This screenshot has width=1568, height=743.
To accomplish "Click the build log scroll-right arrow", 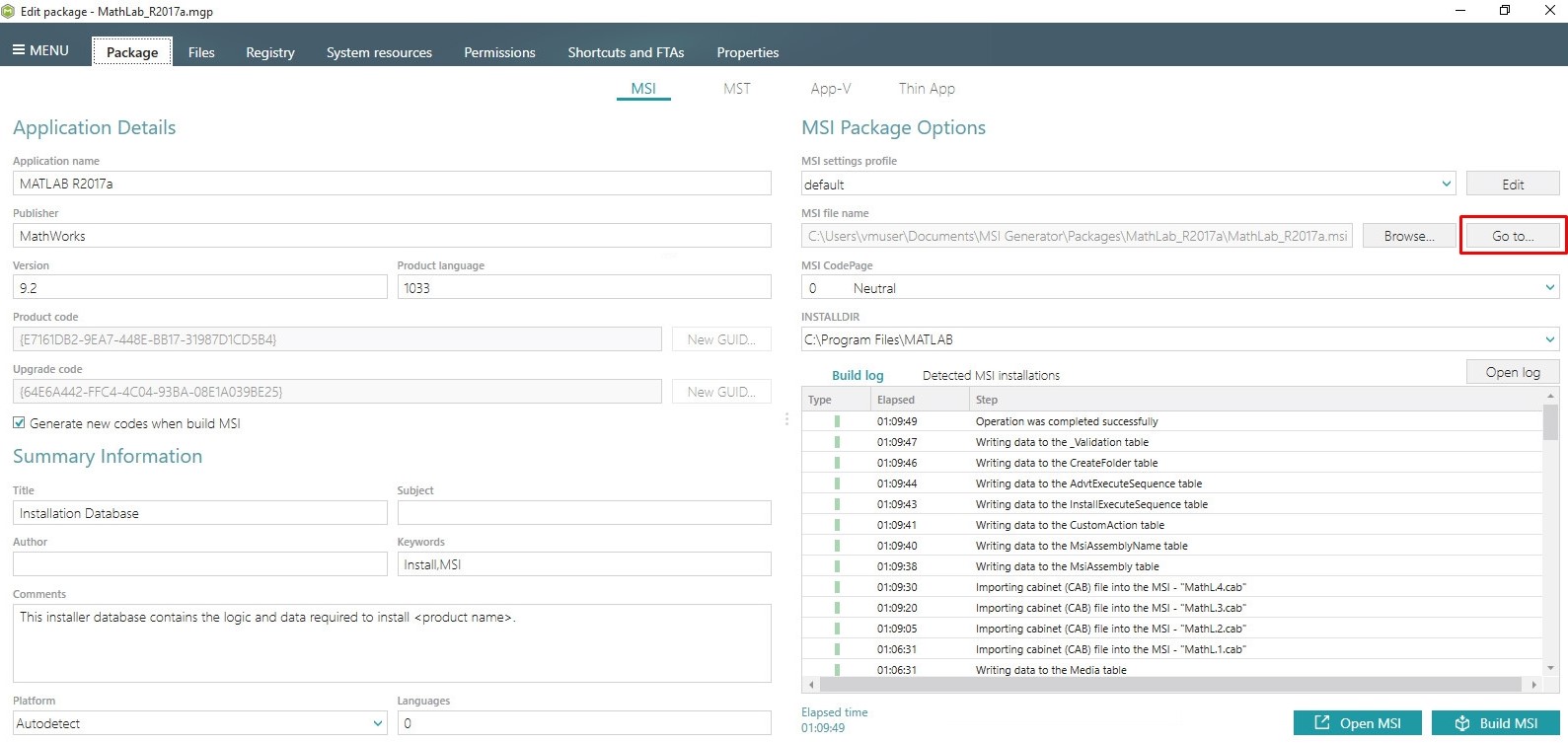I will (x=1533, y=685).
